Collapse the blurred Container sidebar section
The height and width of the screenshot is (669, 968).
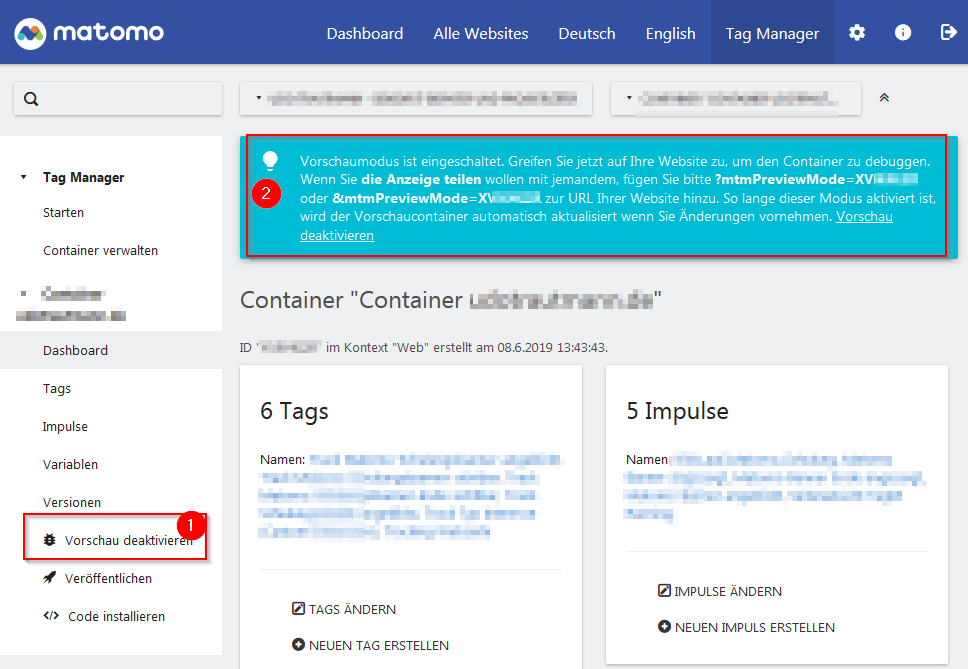23,294
